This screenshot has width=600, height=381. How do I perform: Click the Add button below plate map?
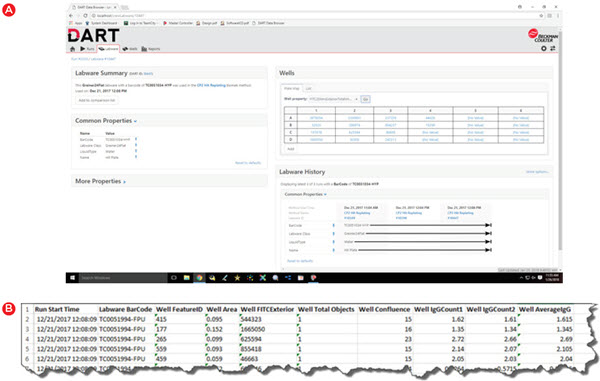(291, 149)
